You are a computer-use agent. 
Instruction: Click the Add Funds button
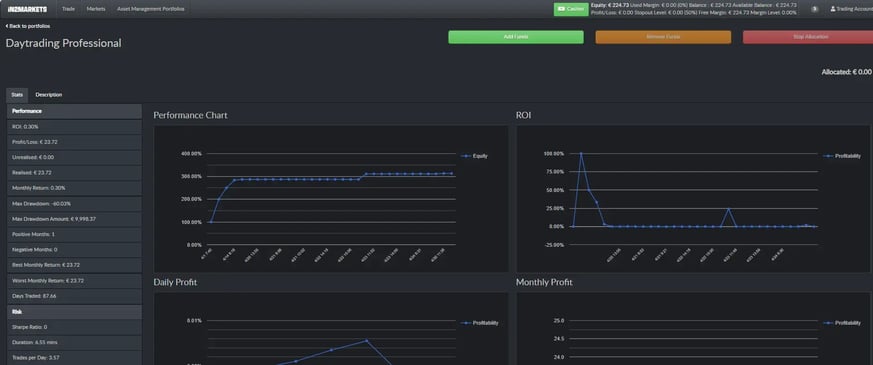point(516,37)
